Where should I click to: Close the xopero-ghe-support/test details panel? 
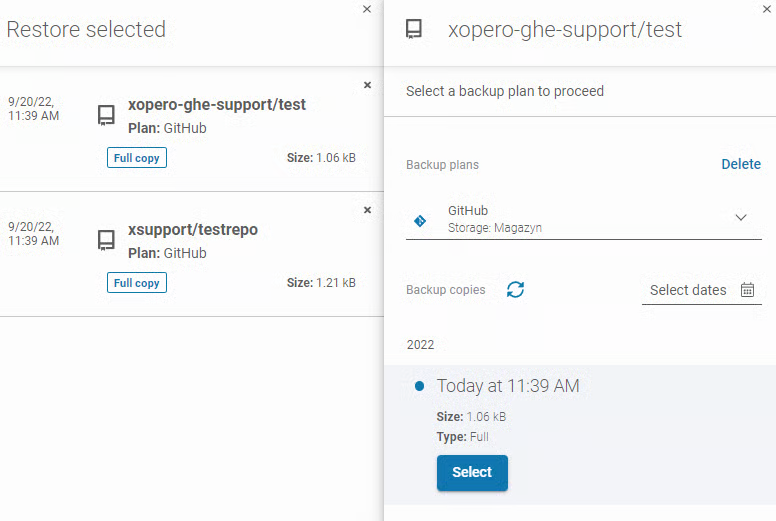pos(766,9)
